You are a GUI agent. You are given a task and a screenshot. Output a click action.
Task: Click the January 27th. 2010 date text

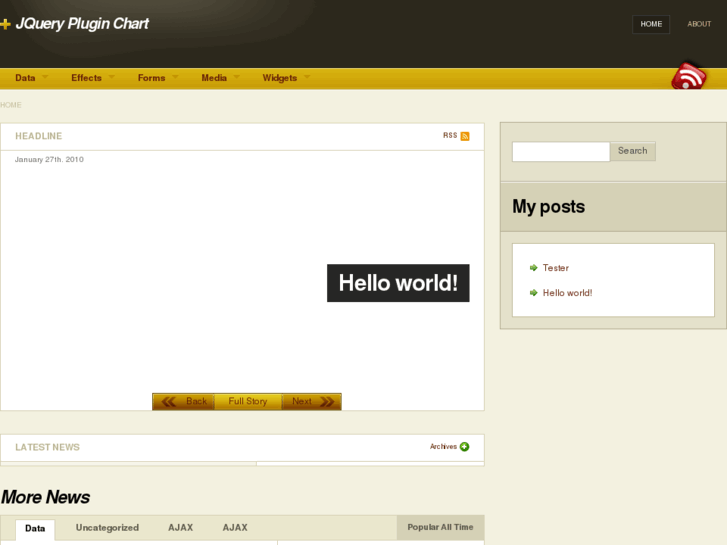coord(49,160)
